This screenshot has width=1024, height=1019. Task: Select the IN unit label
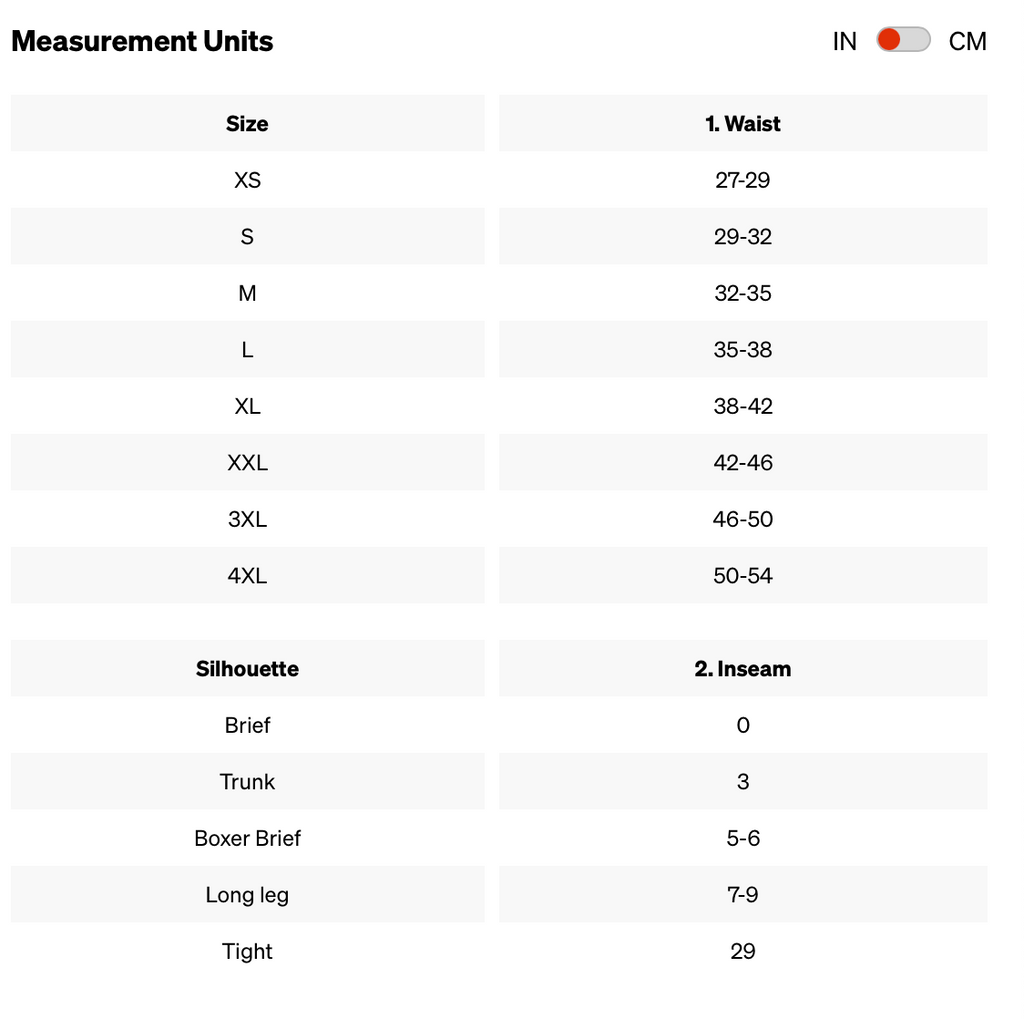coord(844,41)
